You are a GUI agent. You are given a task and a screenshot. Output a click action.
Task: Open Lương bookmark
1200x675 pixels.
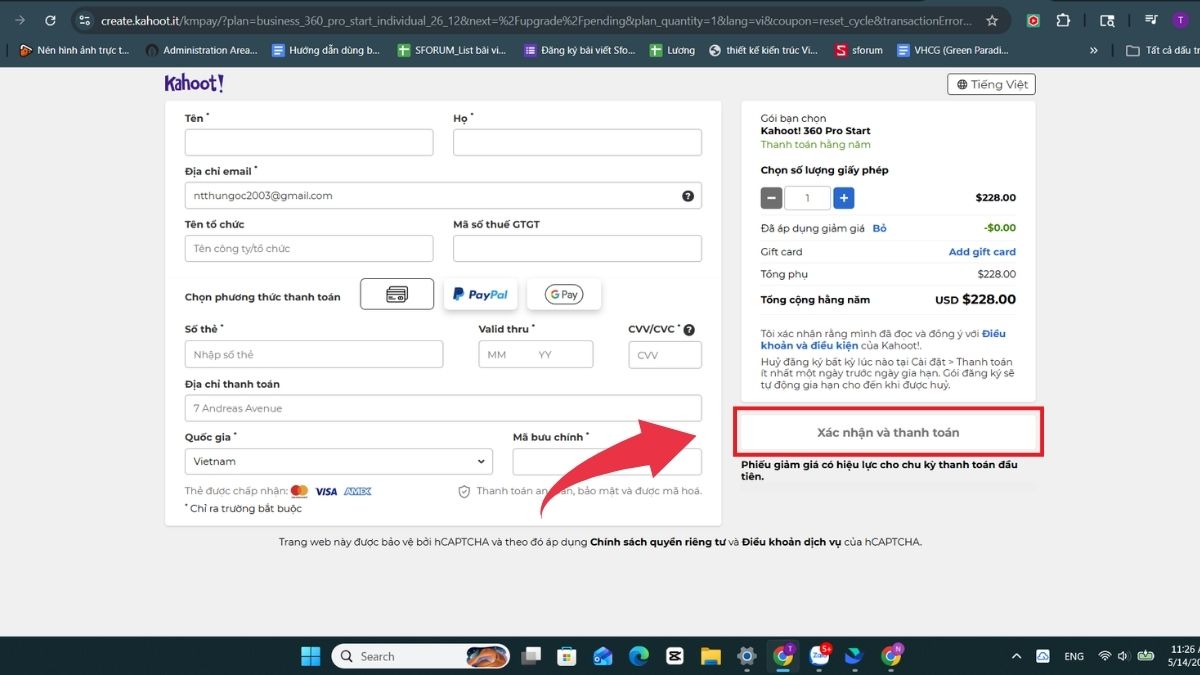(672, 50)
